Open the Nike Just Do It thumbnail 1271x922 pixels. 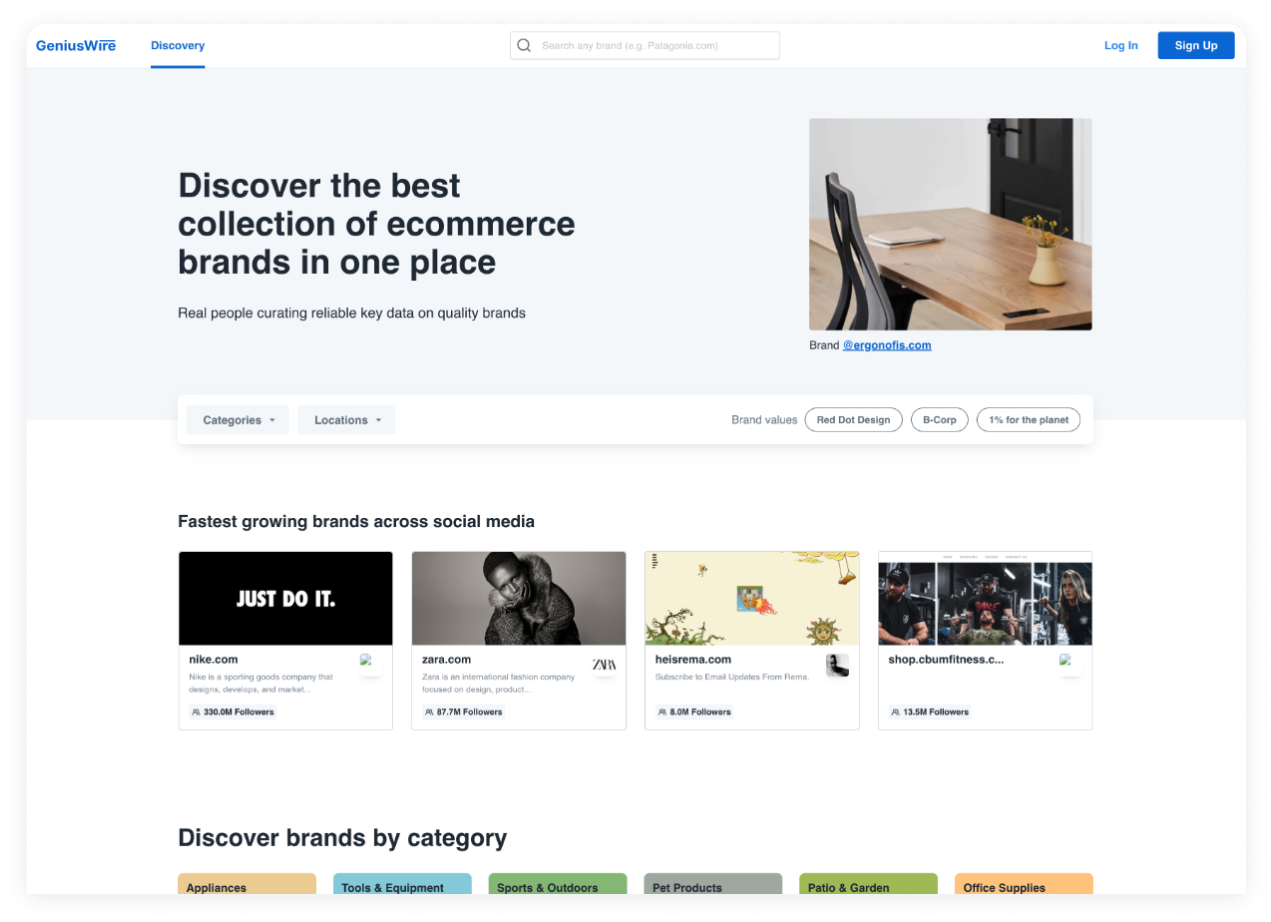[286, 598]
